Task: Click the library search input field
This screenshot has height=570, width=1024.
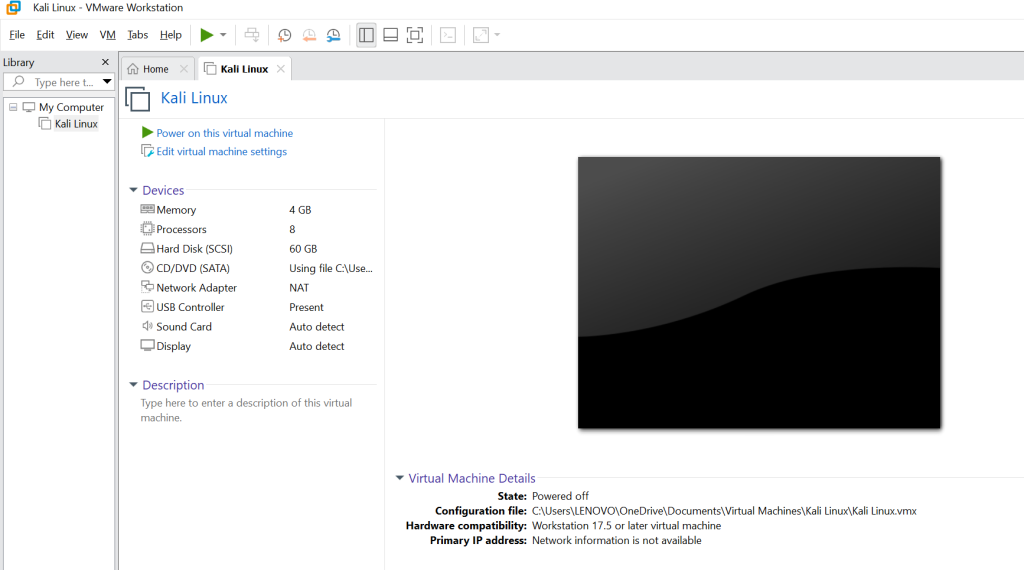Action: (63, 82)
